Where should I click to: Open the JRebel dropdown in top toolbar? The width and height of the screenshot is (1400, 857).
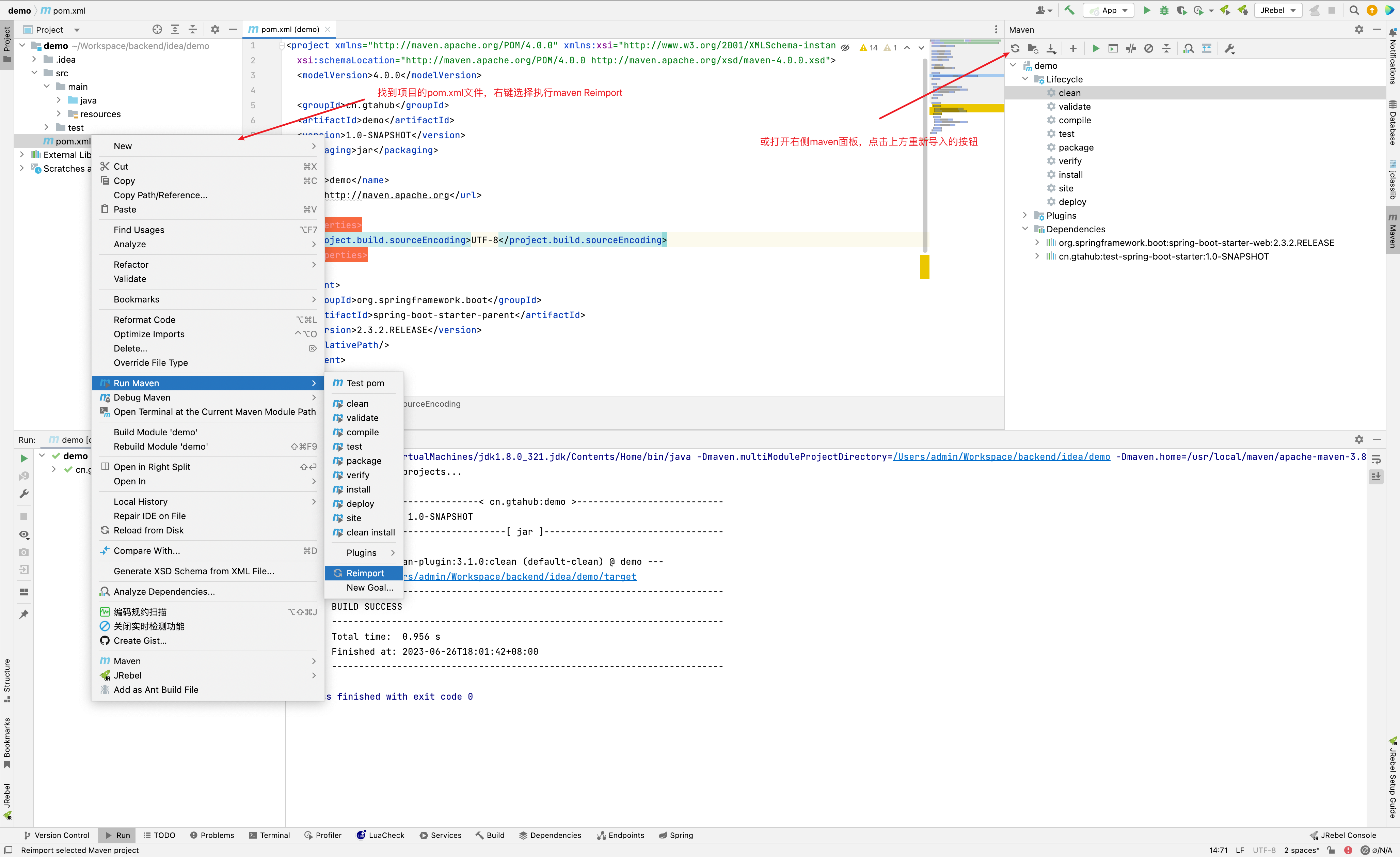tap(1278, 10)
